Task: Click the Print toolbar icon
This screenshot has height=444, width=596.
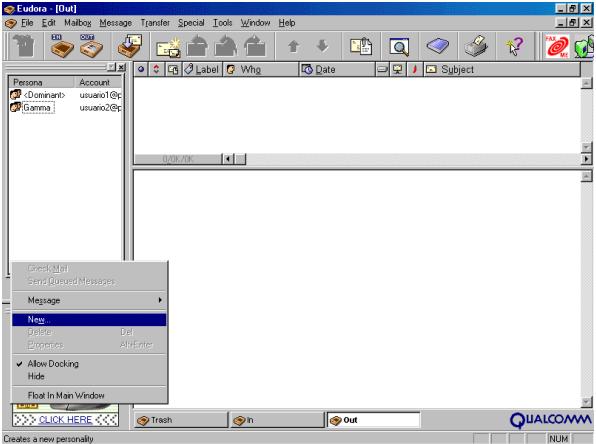Action: tap(476, 46)
